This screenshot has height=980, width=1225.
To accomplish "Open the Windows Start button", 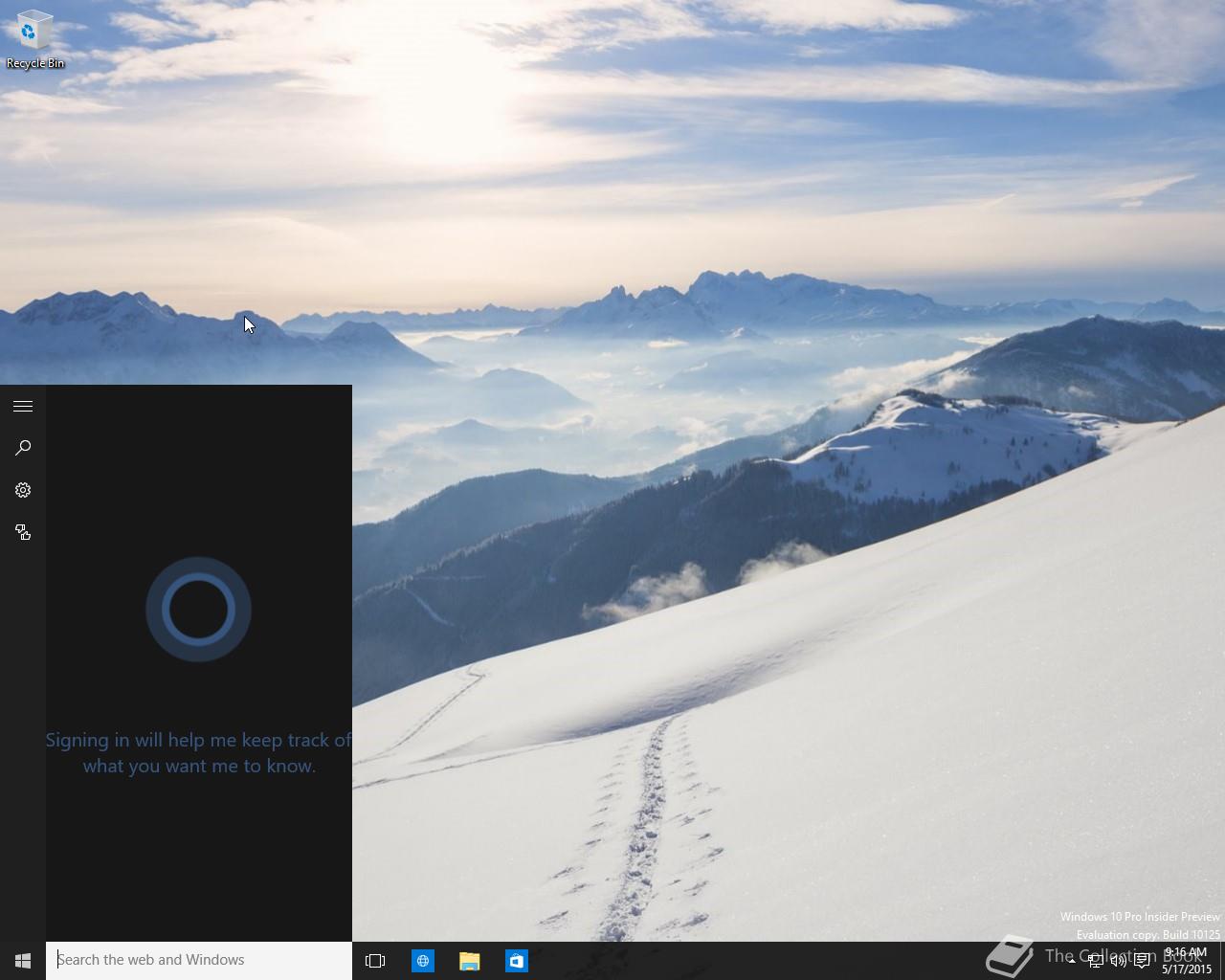I will (23, 960).
